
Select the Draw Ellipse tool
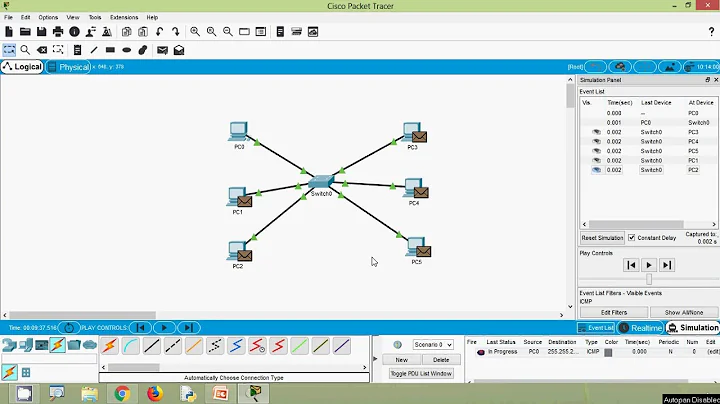point(127,50)
